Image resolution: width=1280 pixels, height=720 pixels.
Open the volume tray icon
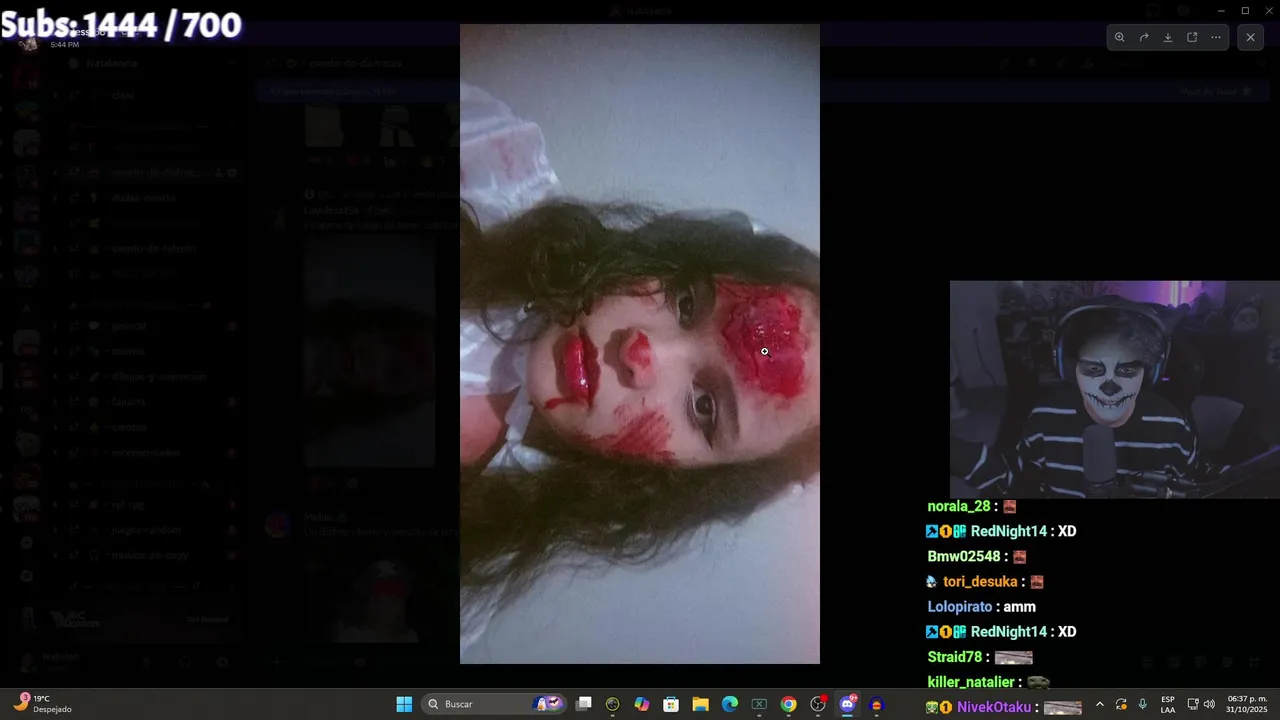tap(1209, 704)
